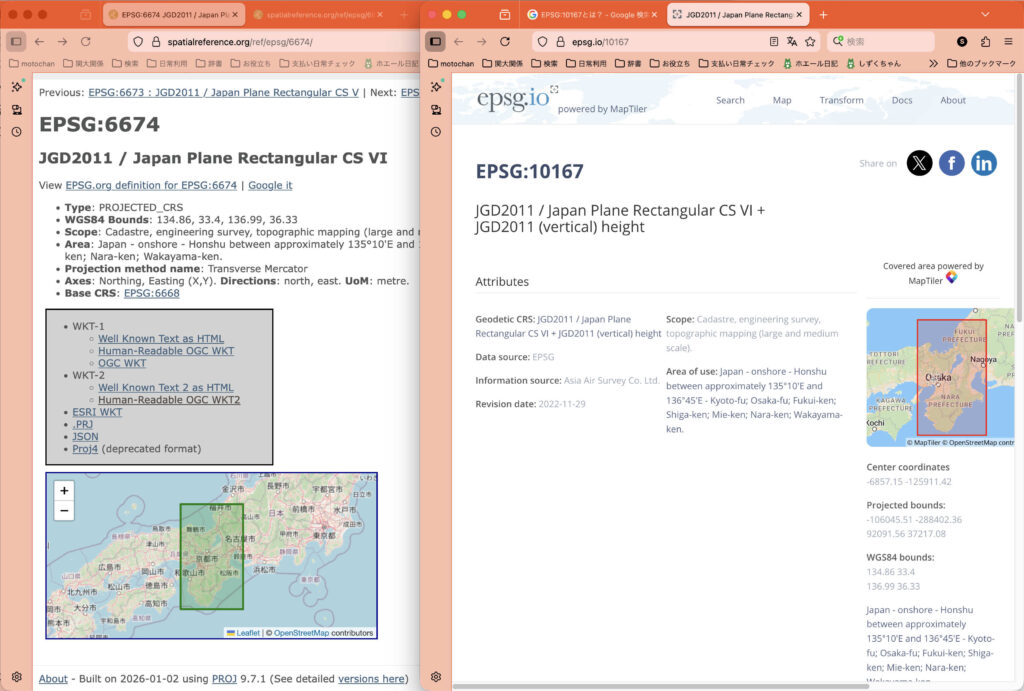The height and width of the screenshot is (691, 1024).
Task: Reload the spatialreference.org page
Action: coord(86,42)
